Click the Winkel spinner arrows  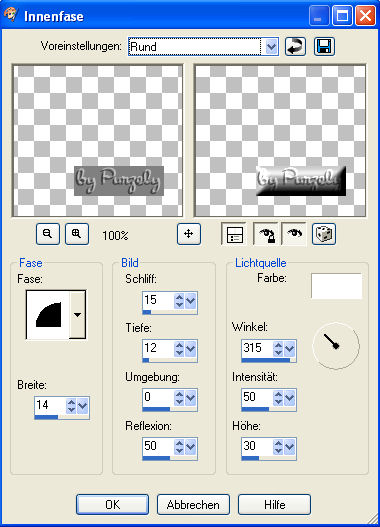278,349
